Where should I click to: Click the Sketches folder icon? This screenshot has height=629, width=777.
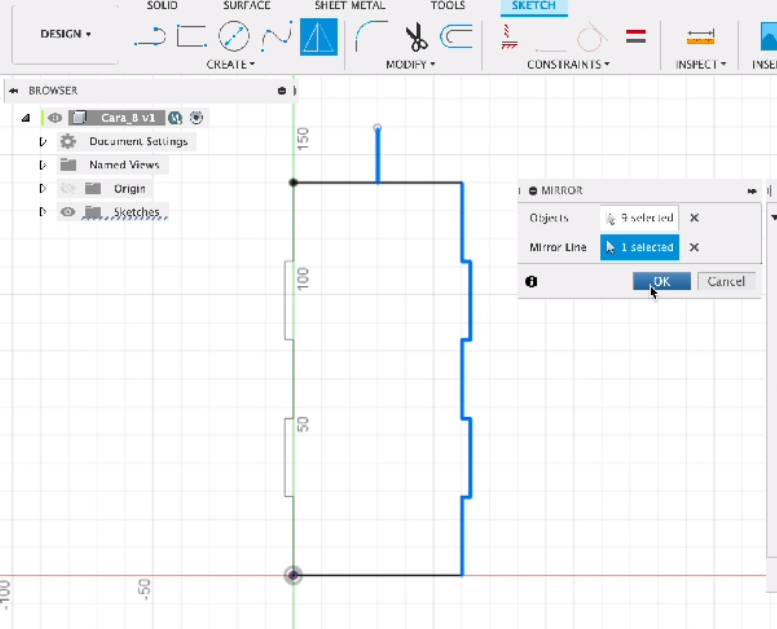point(93,212)
